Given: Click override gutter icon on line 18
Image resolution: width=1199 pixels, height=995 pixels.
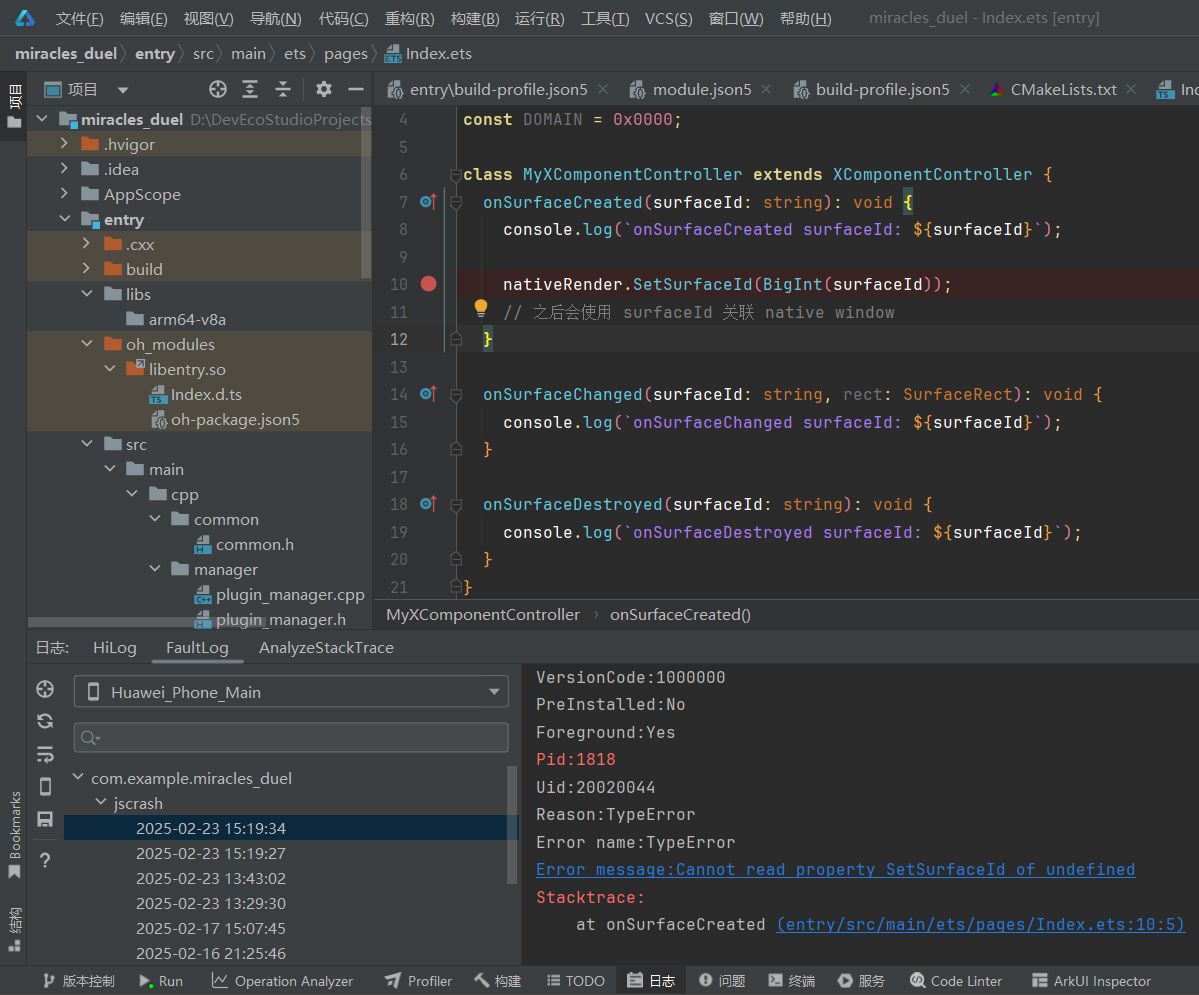Looking at the screenshot, I should [428, 504].
